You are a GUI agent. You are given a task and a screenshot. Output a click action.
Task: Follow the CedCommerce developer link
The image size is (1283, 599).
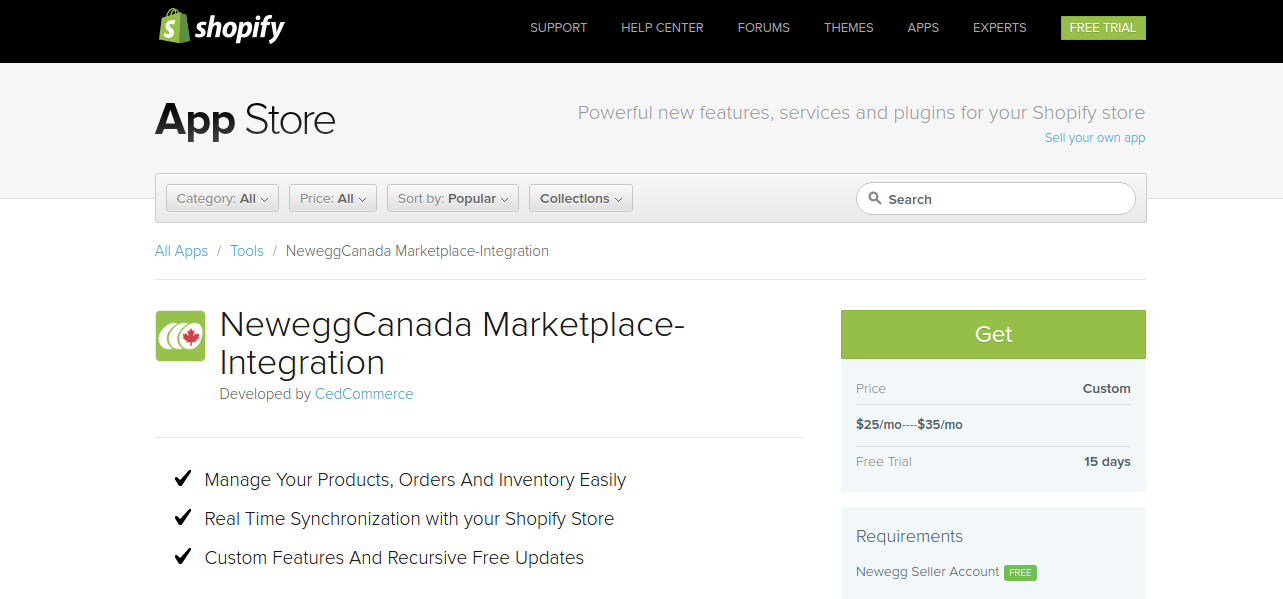[364, 393]
